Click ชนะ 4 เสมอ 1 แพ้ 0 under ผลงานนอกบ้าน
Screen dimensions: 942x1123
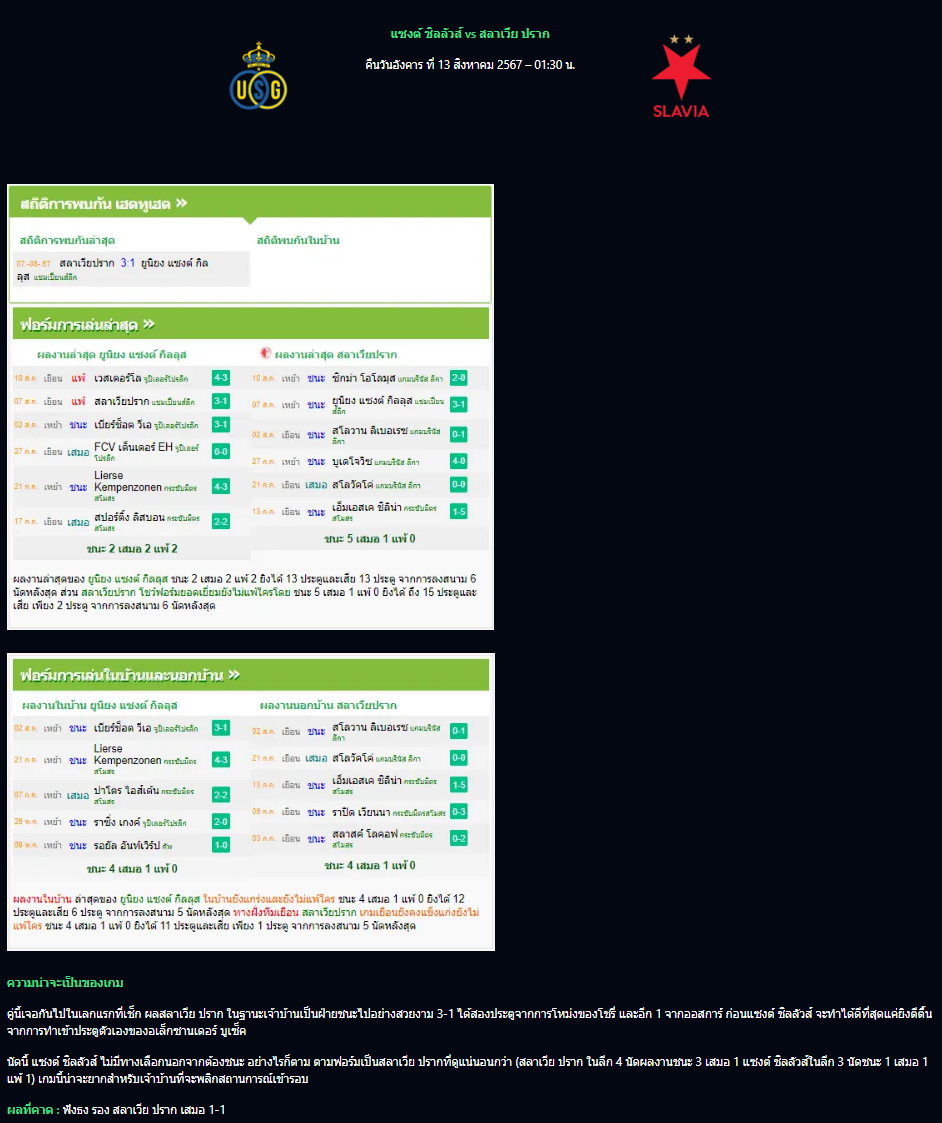pyautogui.click(x=370, y=865)
